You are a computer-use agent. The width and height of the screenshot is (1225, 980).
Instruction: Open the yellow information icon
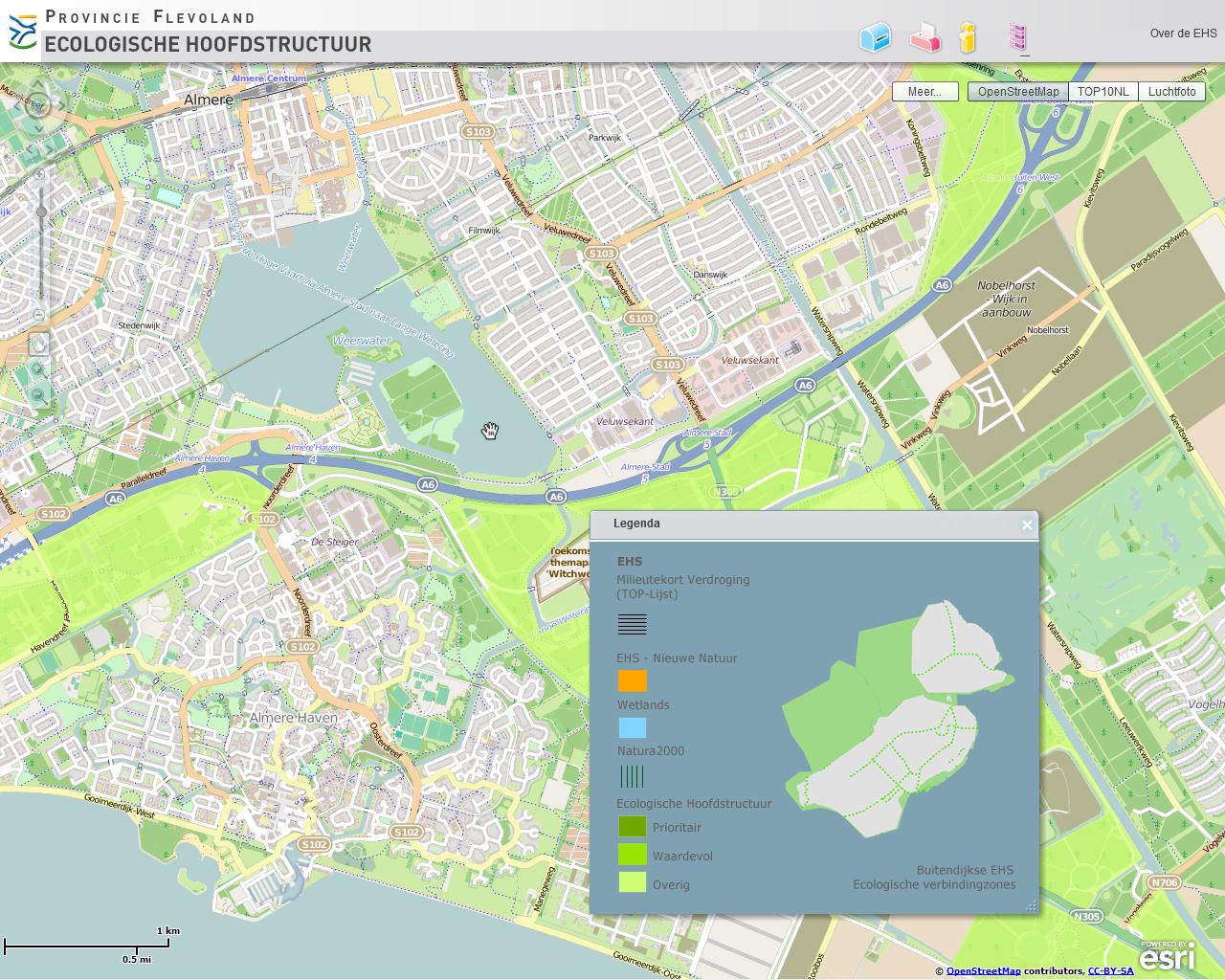[x=968, y=37]
